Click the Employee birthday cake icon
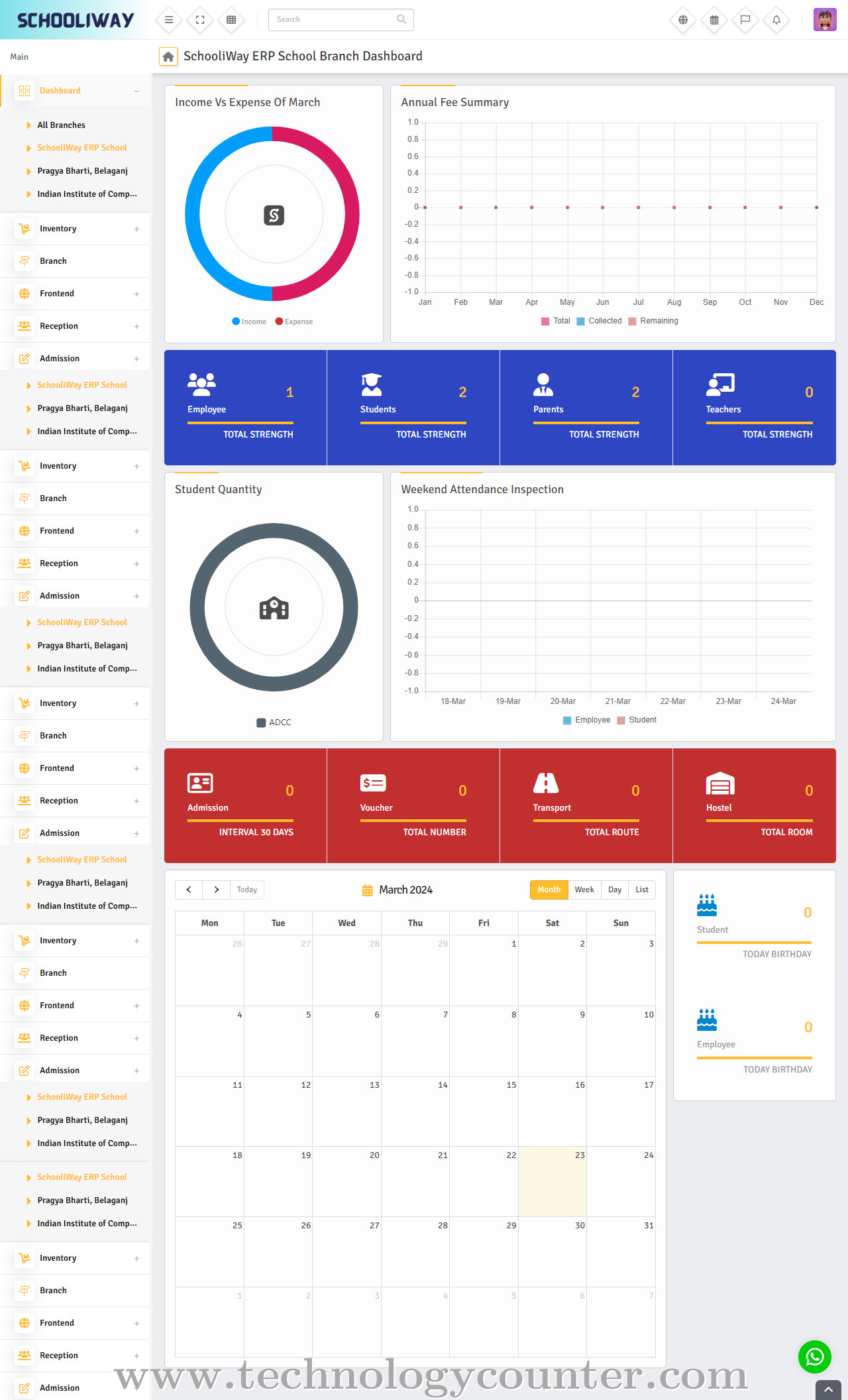Viewport: 848px width, 1400px height. click(707, 1020)
